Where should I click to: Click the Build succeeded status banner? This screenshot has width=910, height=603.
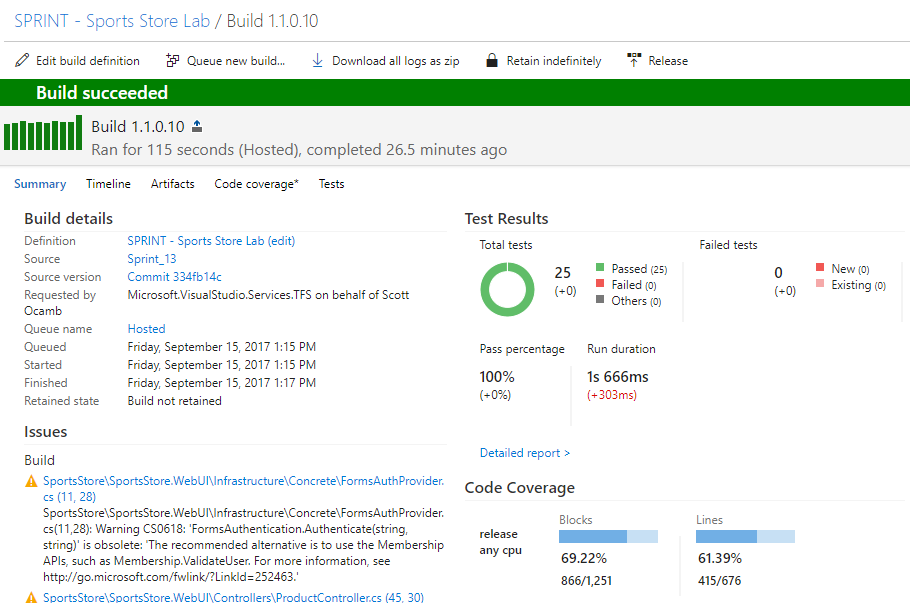(455, 92)
